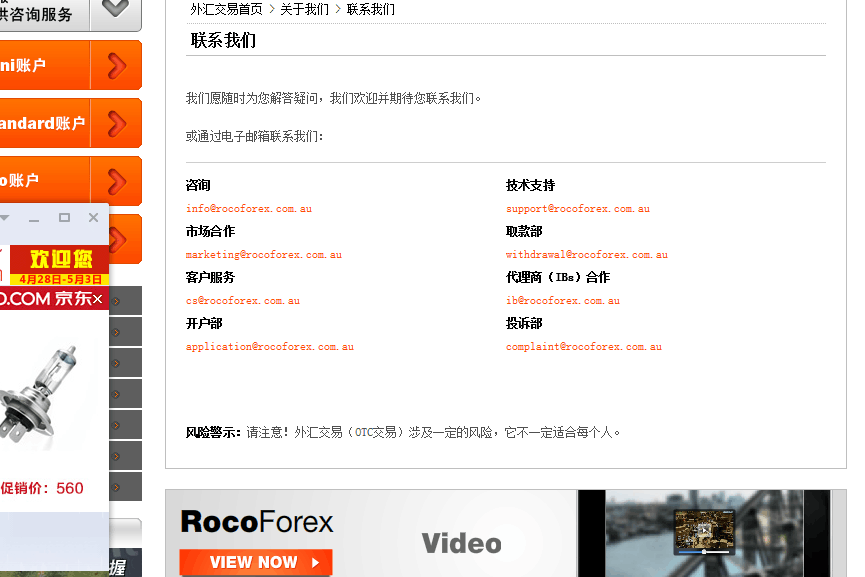Click the Video label in banner
The height and width of the screenshot is (577, 865).
coord(462,543)
